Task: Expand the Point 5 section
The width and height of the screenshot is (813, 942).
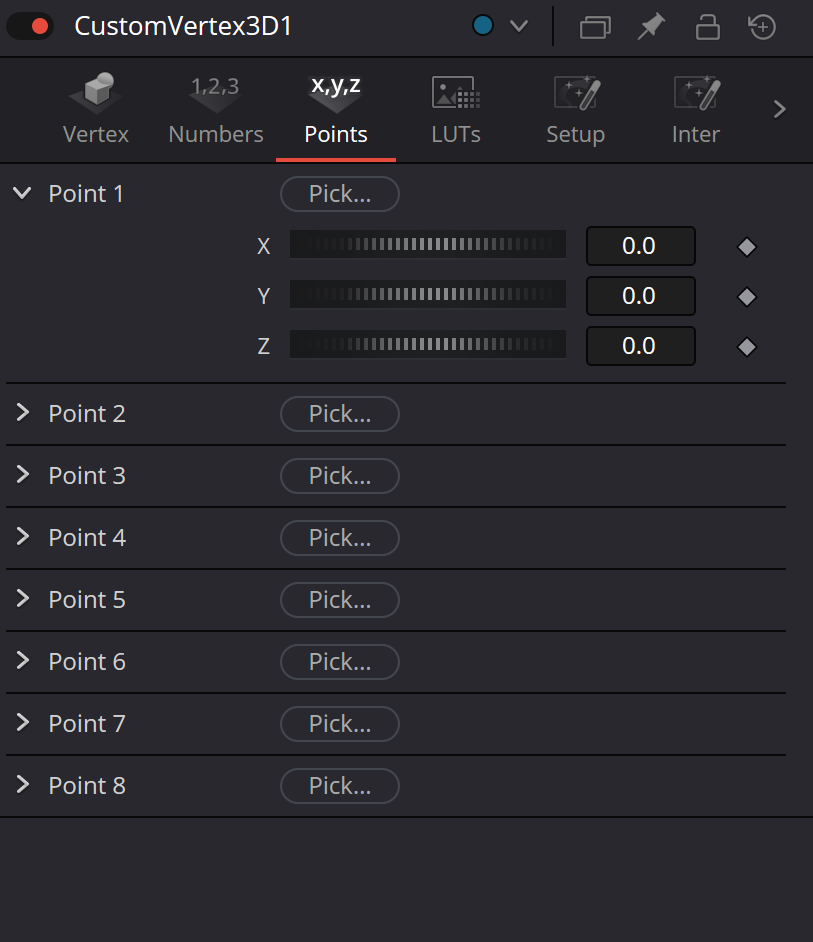Action: pos(23,598)
